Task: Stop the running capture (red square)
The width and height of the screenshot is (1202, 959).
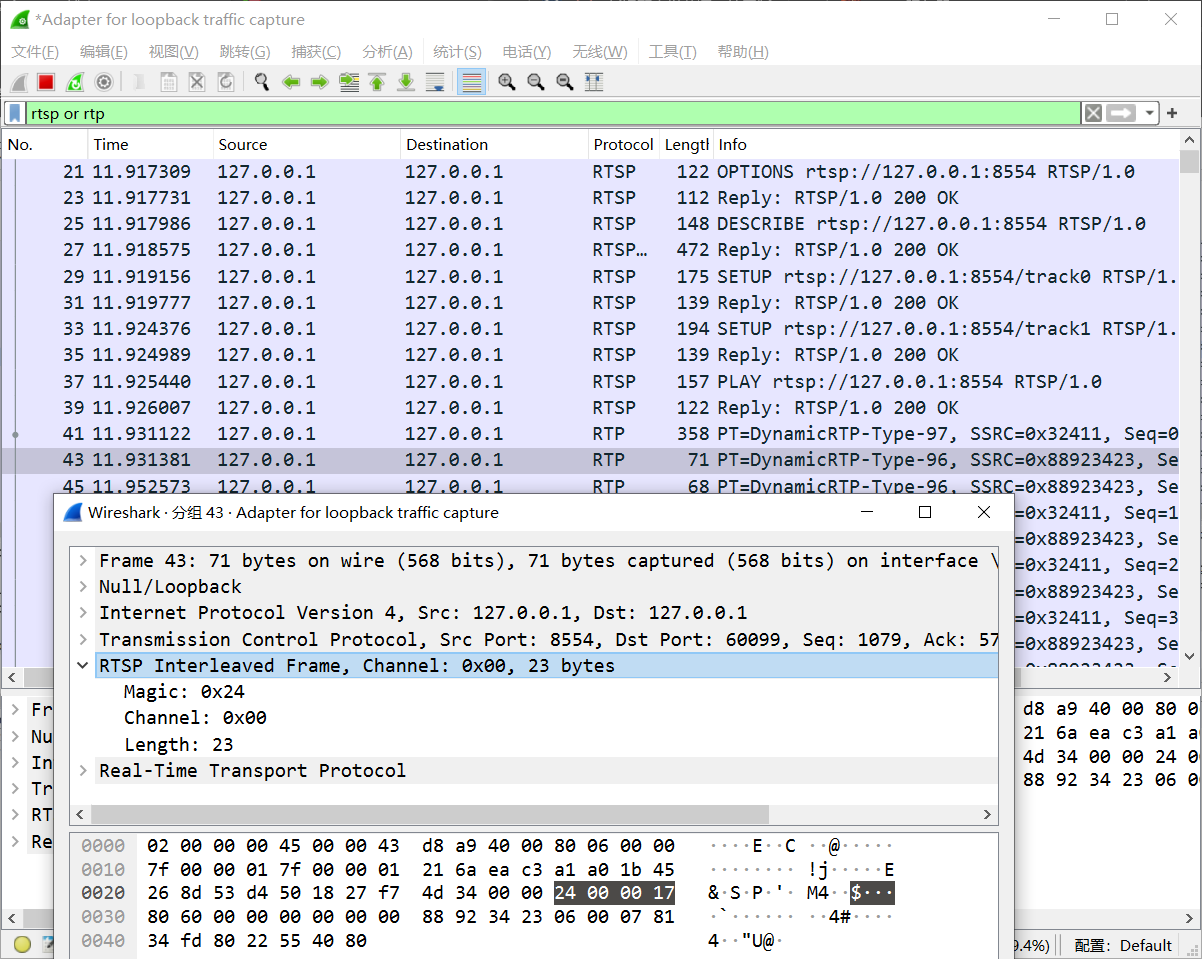Action: point(46,82)
